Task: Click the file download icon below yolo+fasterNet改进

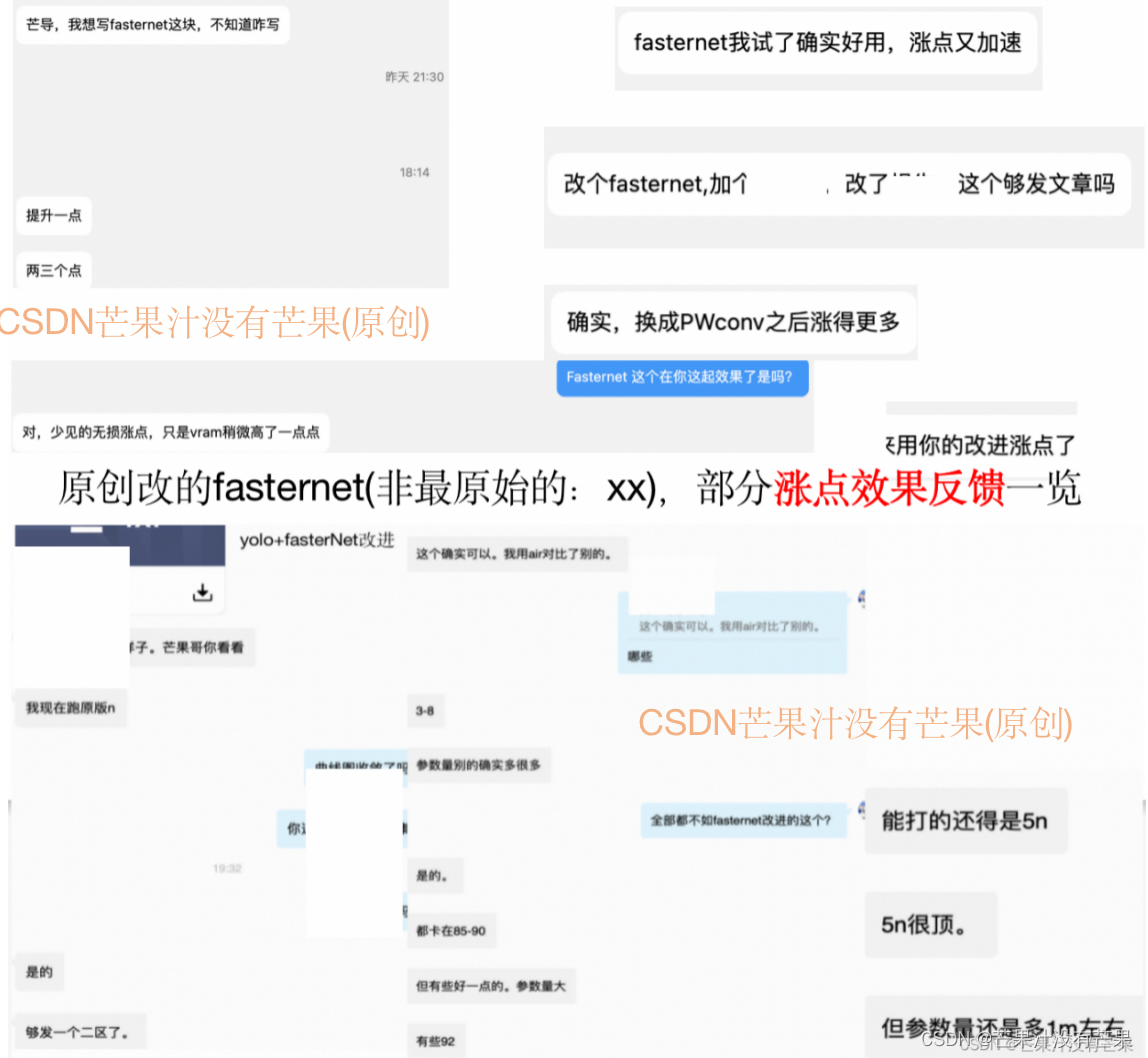Action: [201, 592]
